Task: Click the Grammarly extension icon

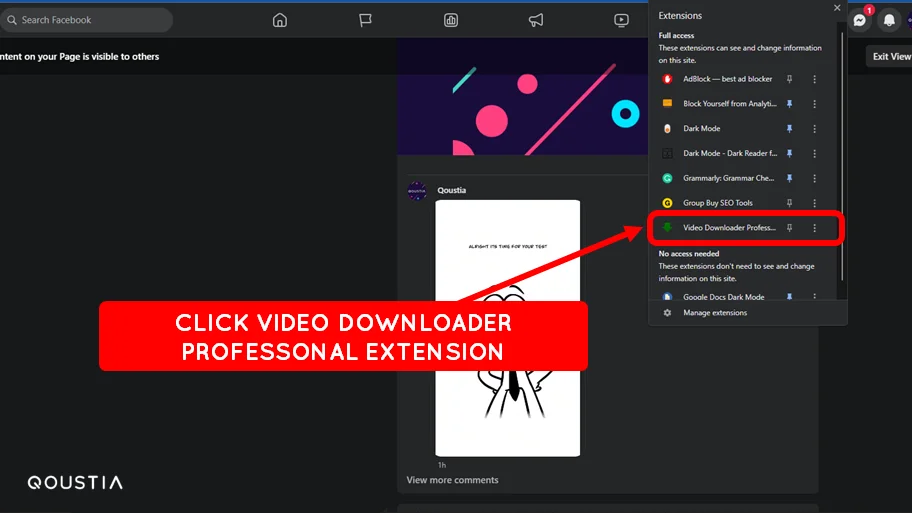Action: [x=667, y=179]
